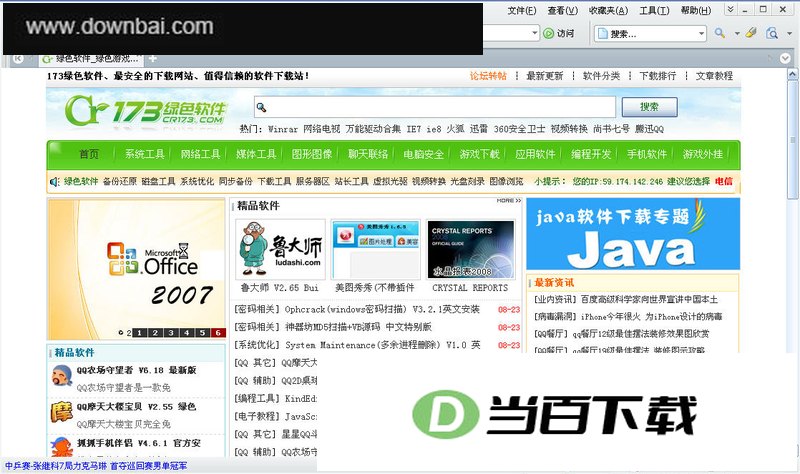The width and height of the screenshot is (800, 474).
Task: Click hot keyword 360安全卫士
Action: click(x=519, y=129)
